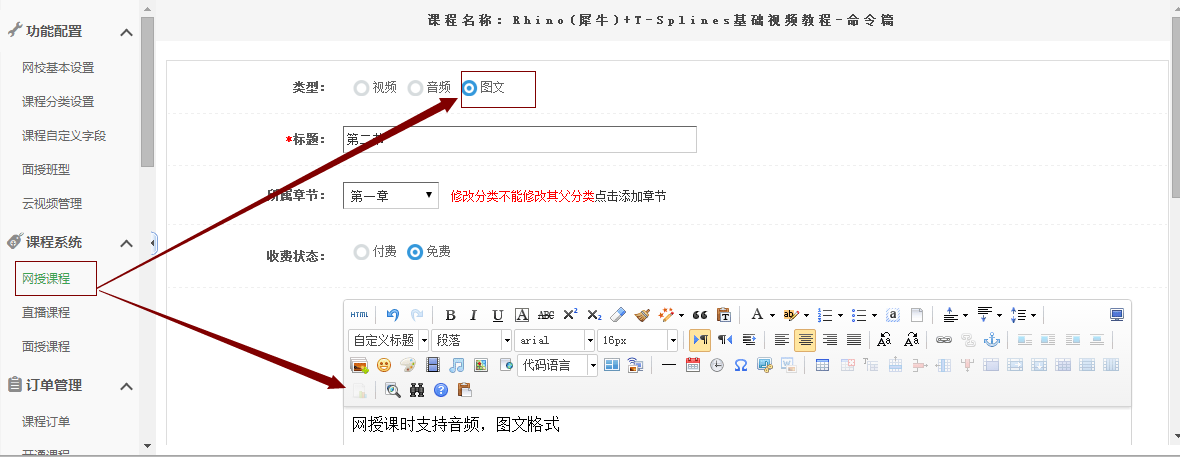Apply bold formatting in the editor
This screenshot has width=1180, height=457.
(x=450, y=314)
